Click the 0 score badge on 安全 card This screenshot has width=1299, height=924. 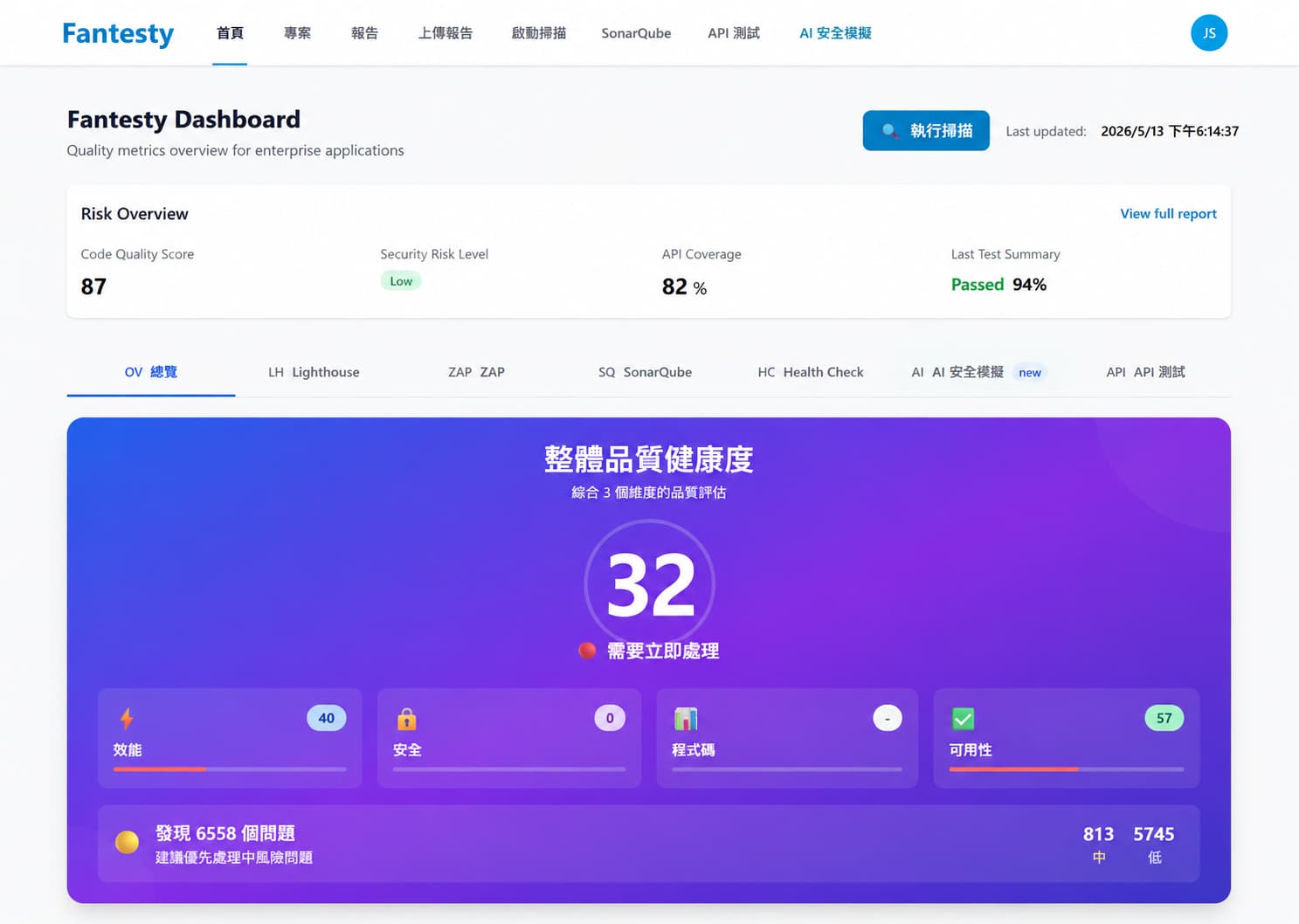610,718
